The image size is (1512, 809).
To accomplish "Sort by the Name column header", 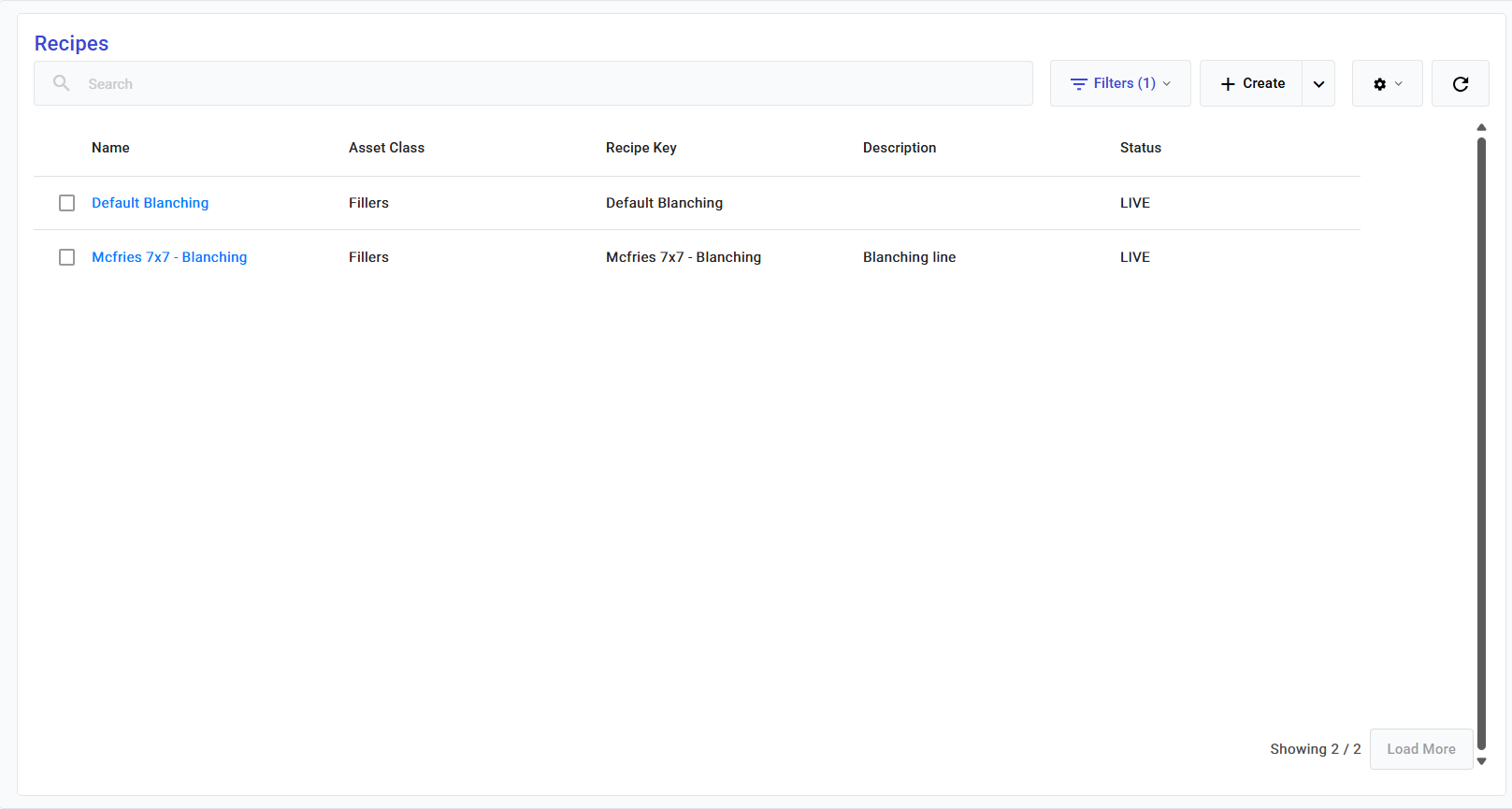I will tap(110, 148).
